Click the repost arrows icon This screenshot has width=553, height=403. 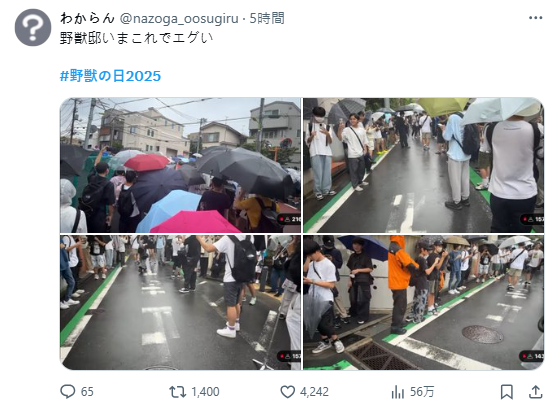tap(177, 392)
